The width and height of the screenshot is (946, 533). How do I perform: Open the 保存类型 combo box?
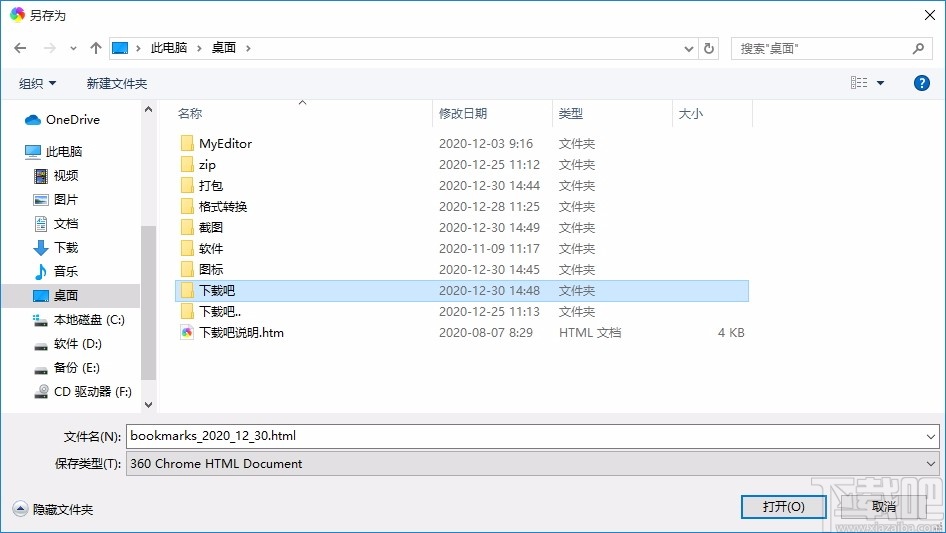(x=533, y=464)
